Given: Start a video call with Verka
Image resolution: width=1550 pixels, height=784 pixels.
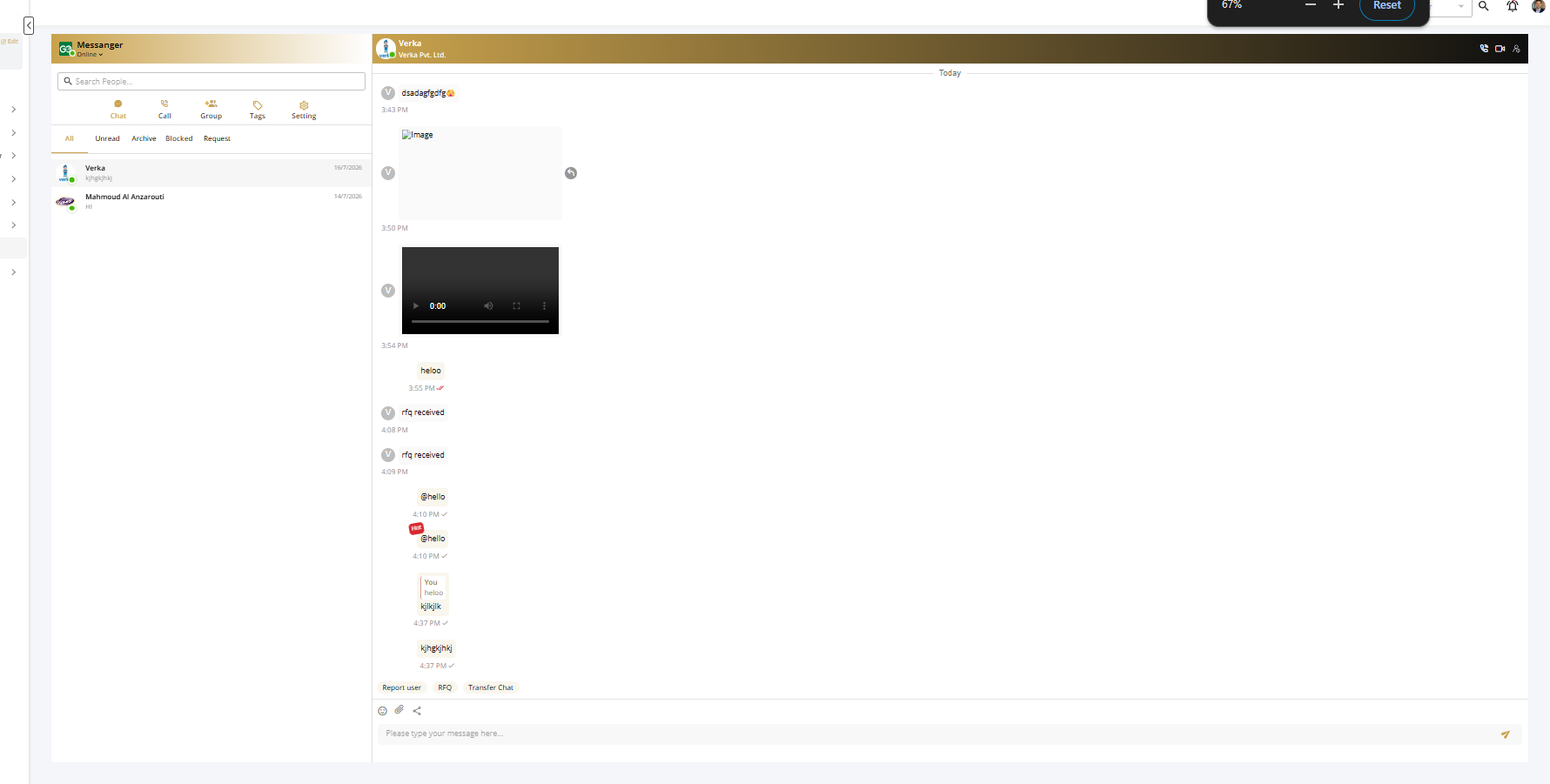Looking at the screenshot, I should (x=1500, y=49).
